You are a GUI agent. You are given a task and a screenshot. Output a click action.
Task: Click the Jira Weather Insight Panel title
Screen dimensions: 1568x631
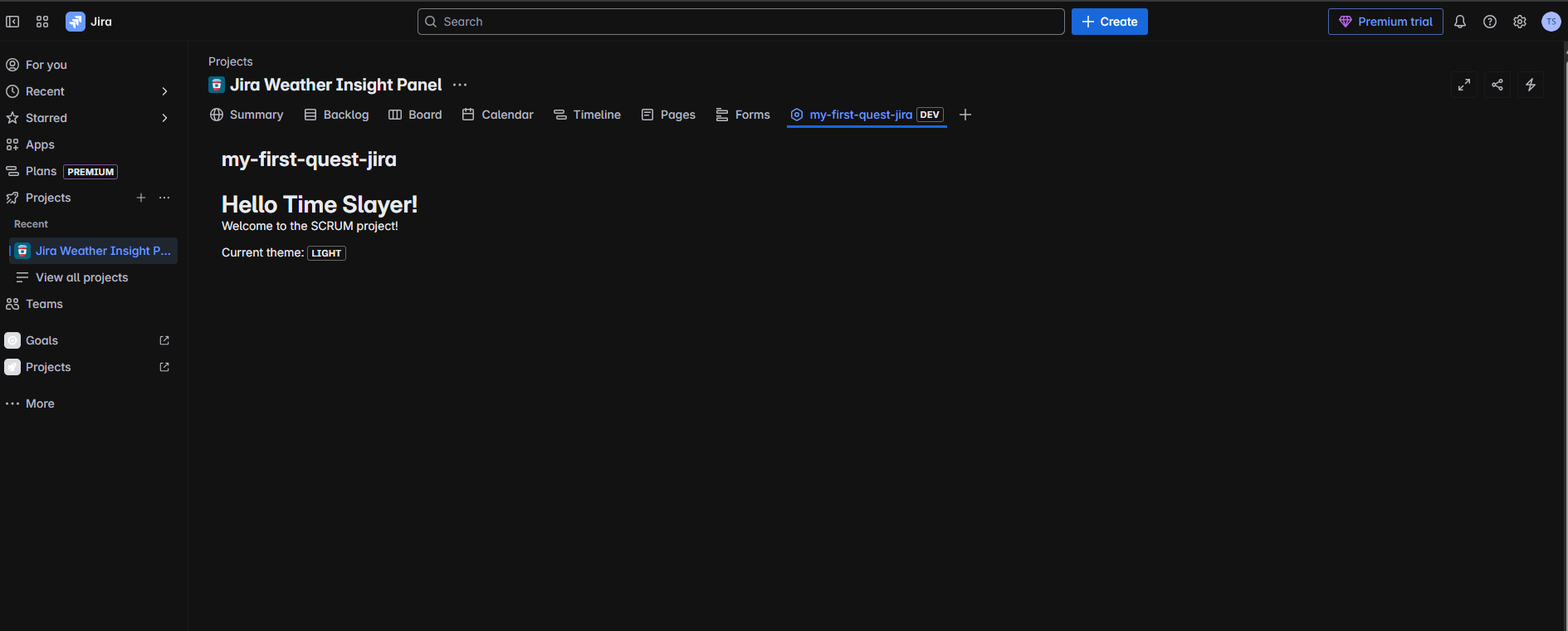point(335,85)
